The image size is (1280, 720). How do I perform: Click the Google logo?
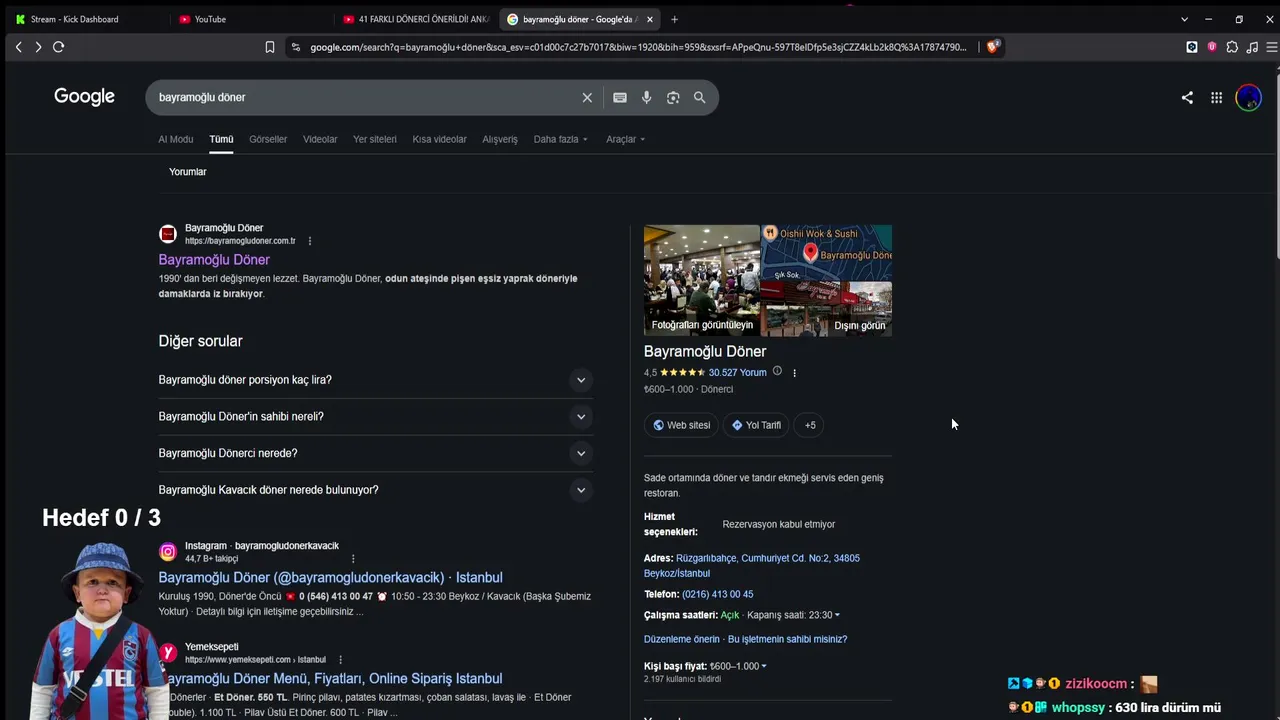(x=84, y=96)
